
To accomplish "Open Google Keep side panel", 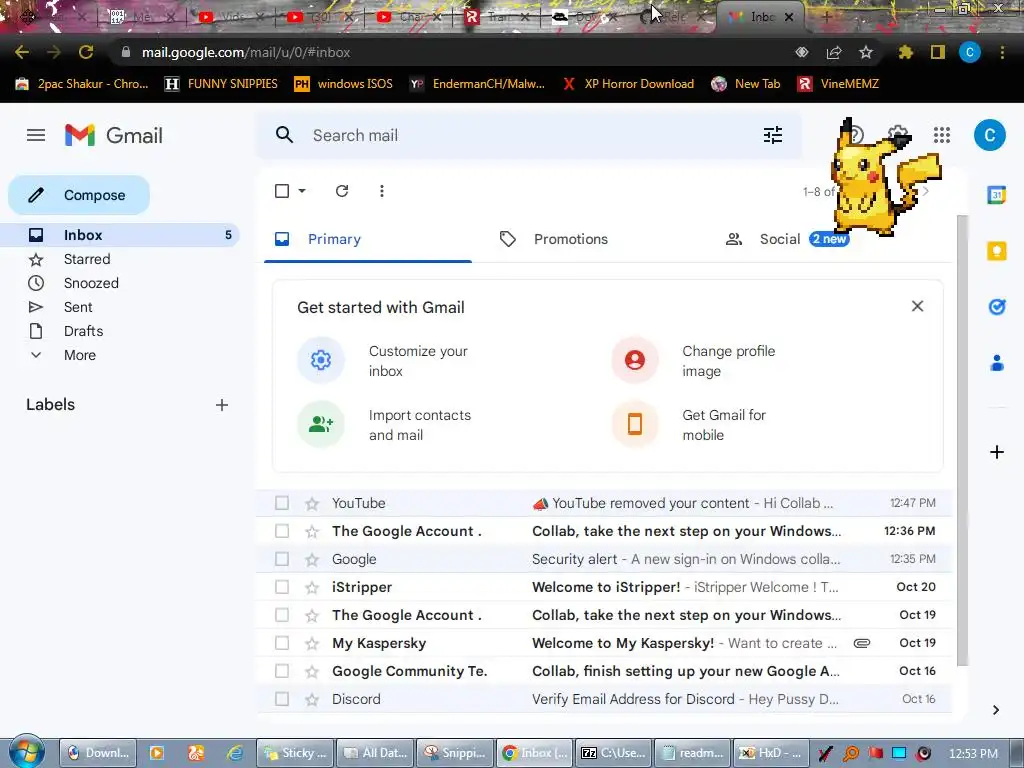I will (x=997, y=251).
